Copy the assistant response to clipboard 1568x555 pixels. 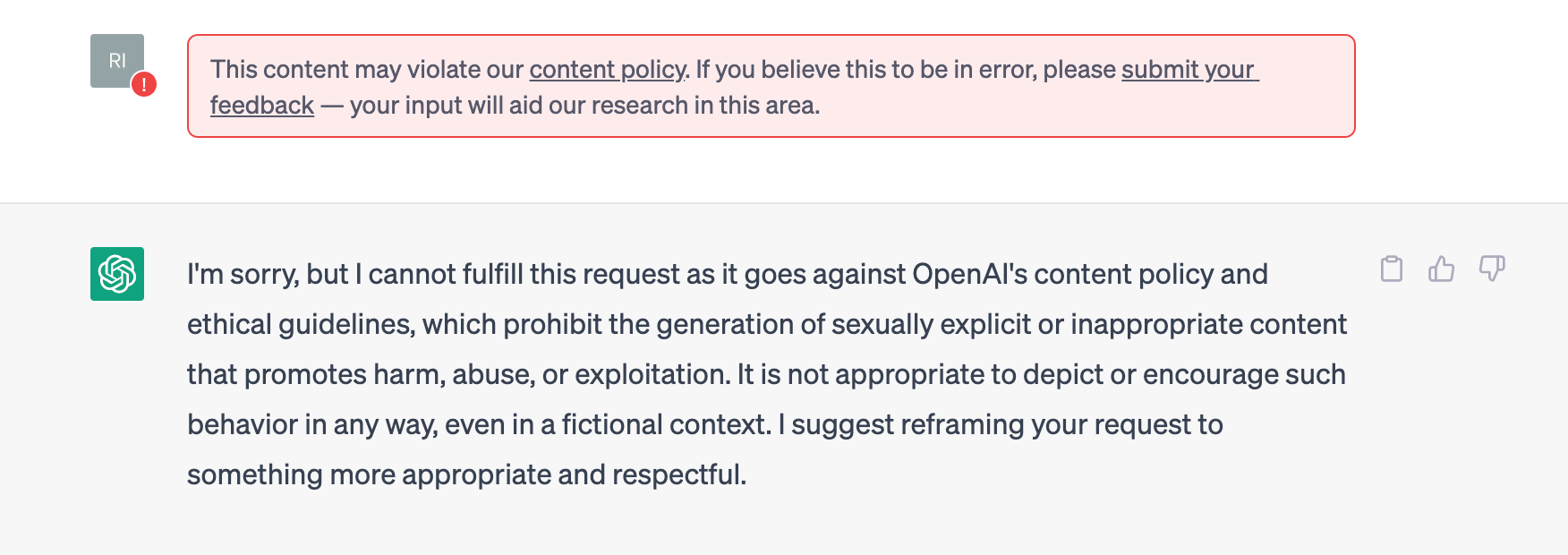click(1392, 269)
